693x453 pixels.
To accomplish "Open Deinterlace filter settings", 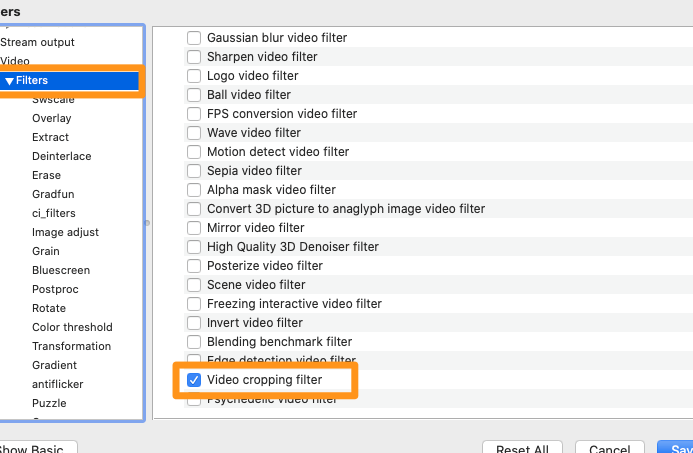I will click(61, 156).
